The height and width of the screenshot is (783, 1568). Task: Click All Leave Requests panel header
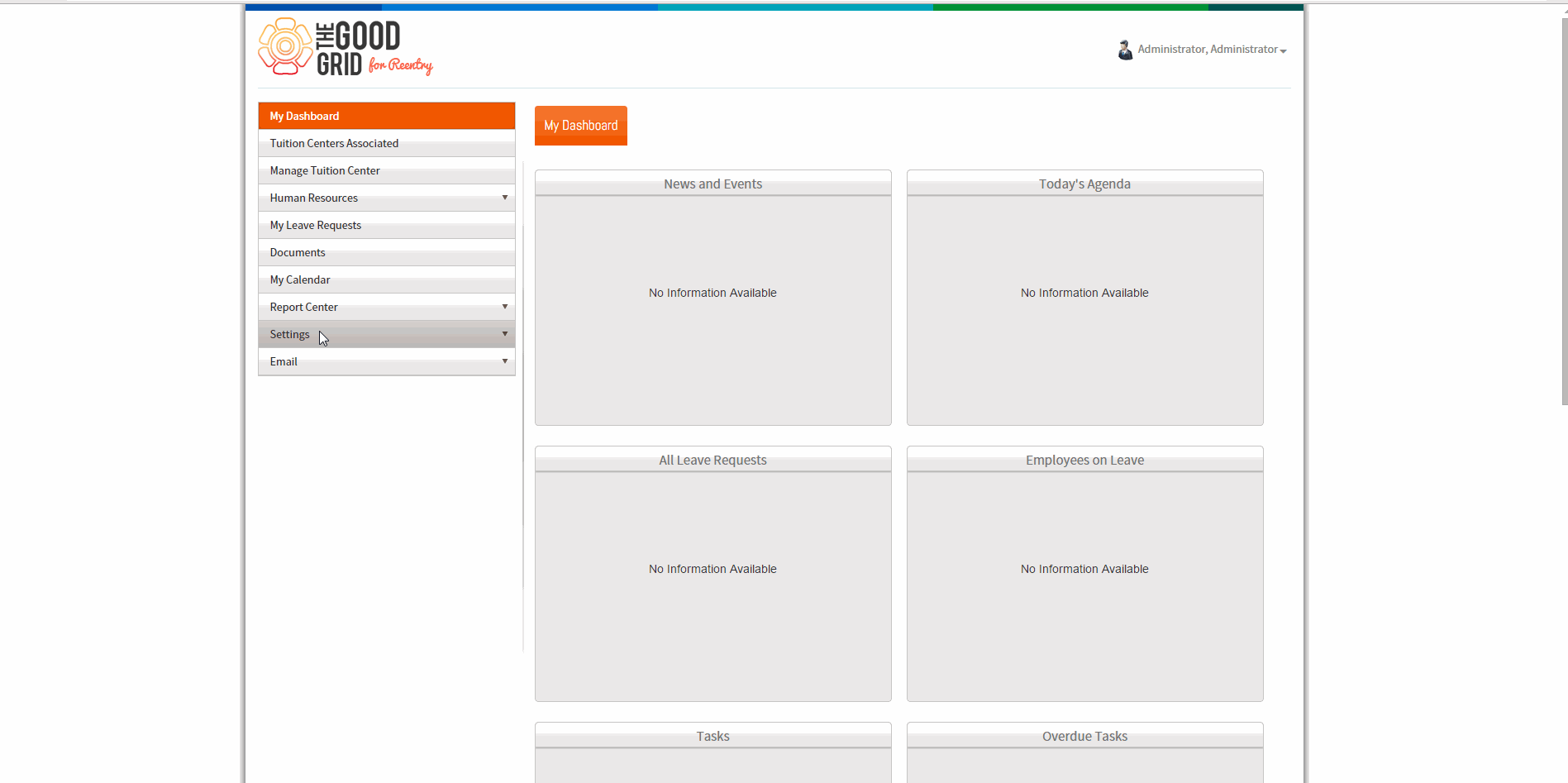(x=713, y=460)
